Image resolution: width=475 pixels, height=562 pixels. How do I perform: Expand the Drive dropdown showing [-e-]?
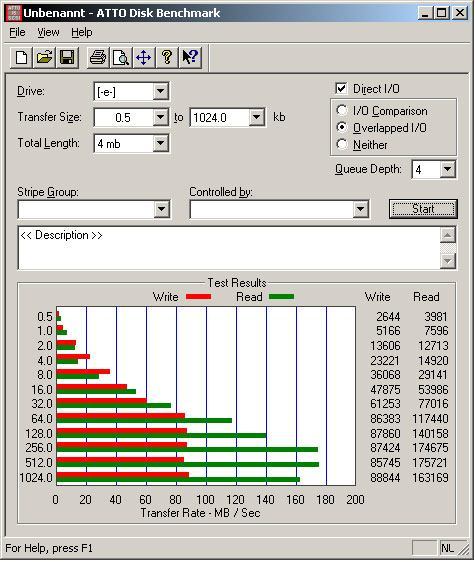(161, 92)
